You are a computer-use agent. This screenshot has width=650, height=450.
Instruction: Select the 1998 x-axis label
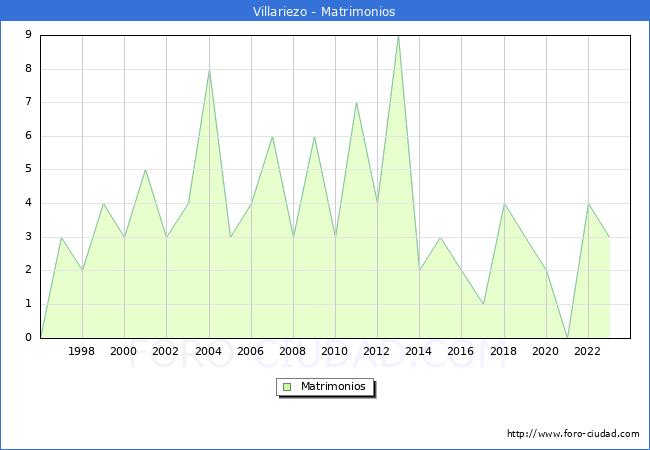coord(81,351)
